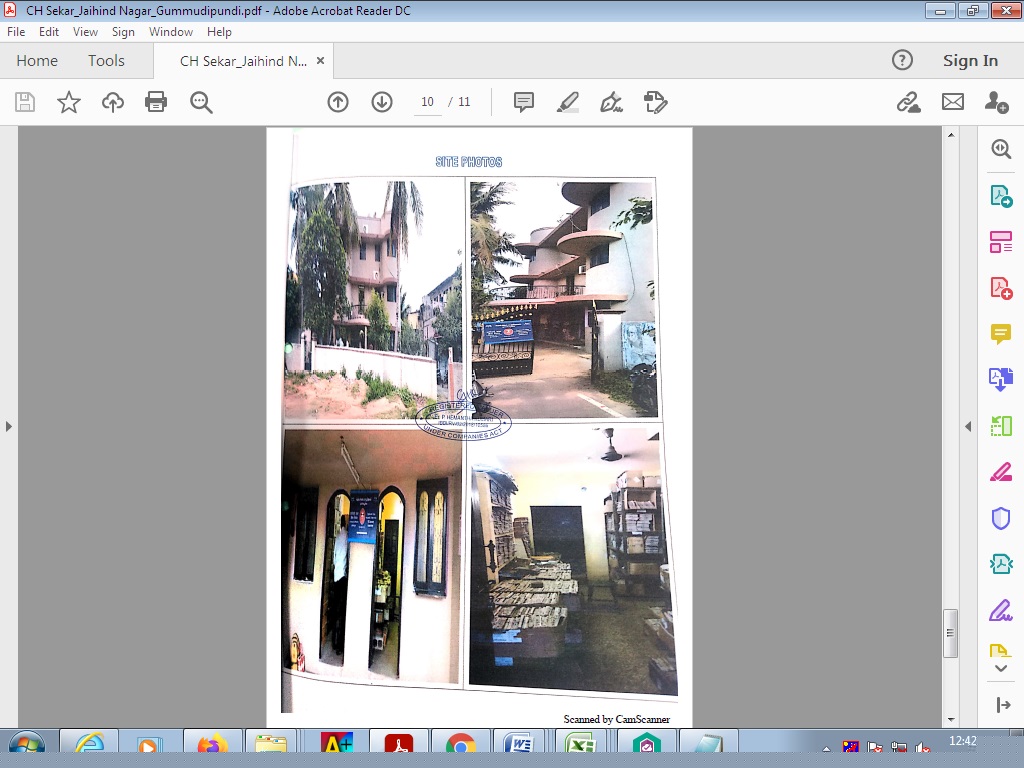Upload the file using the cloud icon
1024x768 pixels.
click(x=112, y=102)
